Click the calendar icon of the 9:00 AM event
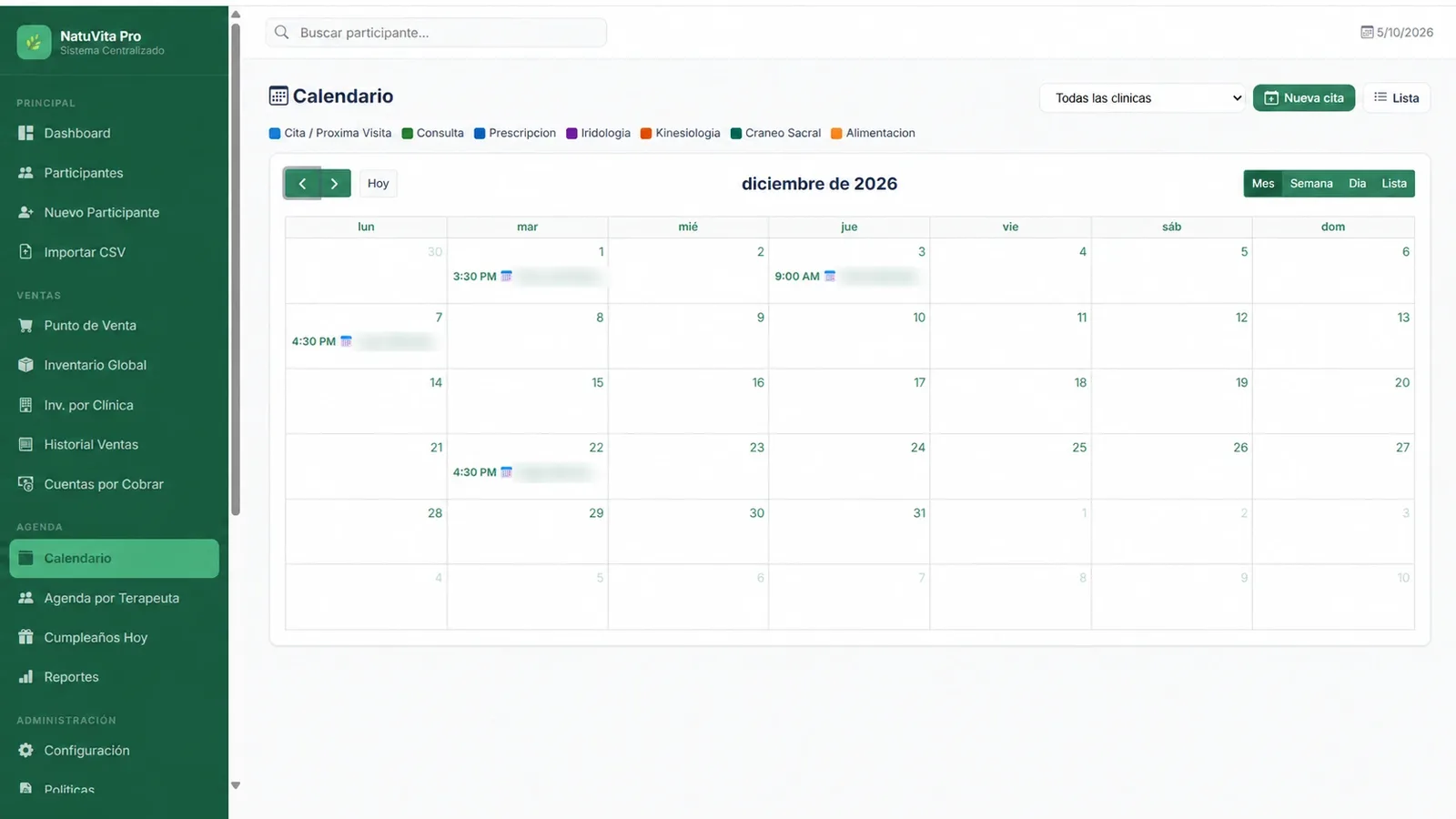The image size is (1456, 819). tap(830, 276)
